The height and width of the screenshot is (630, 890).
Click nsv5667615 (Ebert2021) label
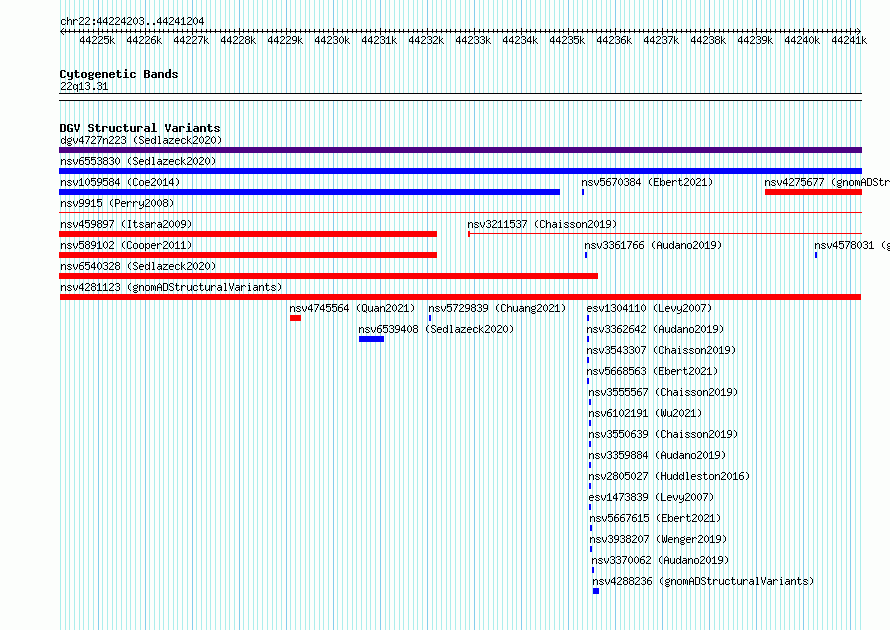tap(655, 518)
